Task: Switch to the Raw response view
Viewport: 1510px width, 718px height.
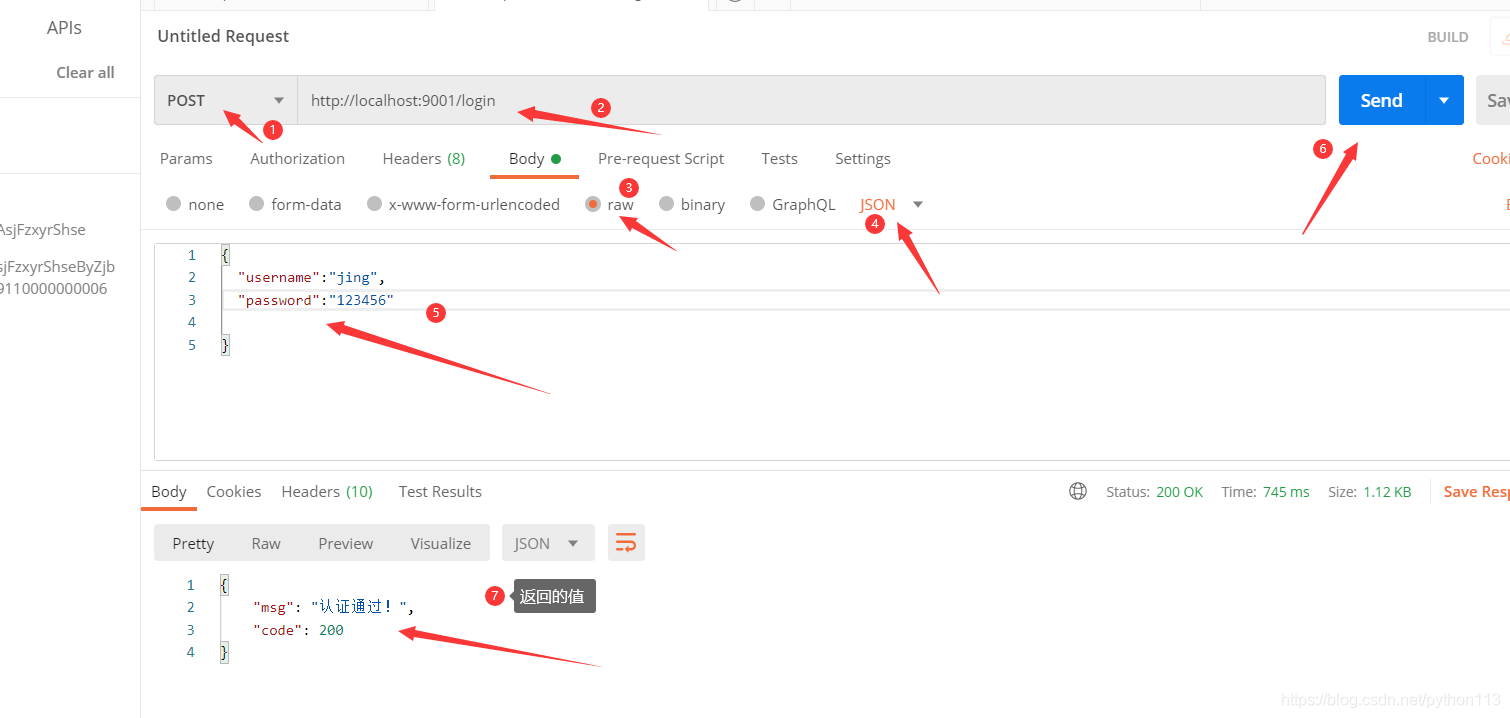Action: (x=266, y=543)
